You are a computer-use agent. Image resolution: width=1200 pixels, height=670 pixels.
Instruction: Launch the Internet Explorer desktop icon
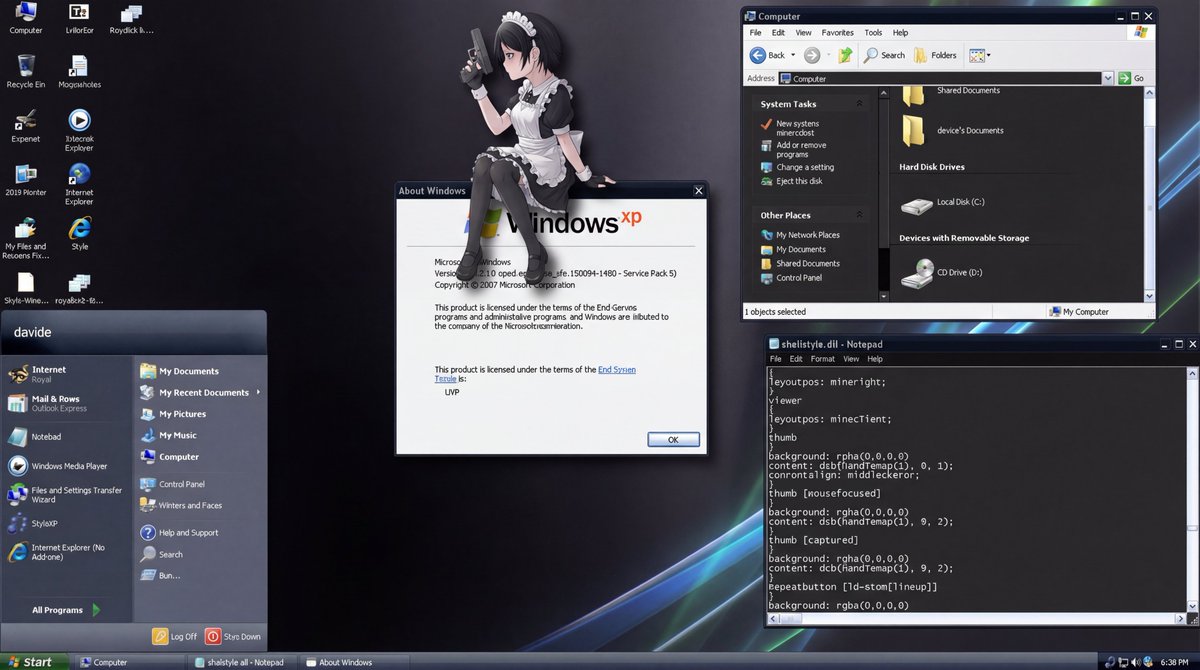click(79, 182)
